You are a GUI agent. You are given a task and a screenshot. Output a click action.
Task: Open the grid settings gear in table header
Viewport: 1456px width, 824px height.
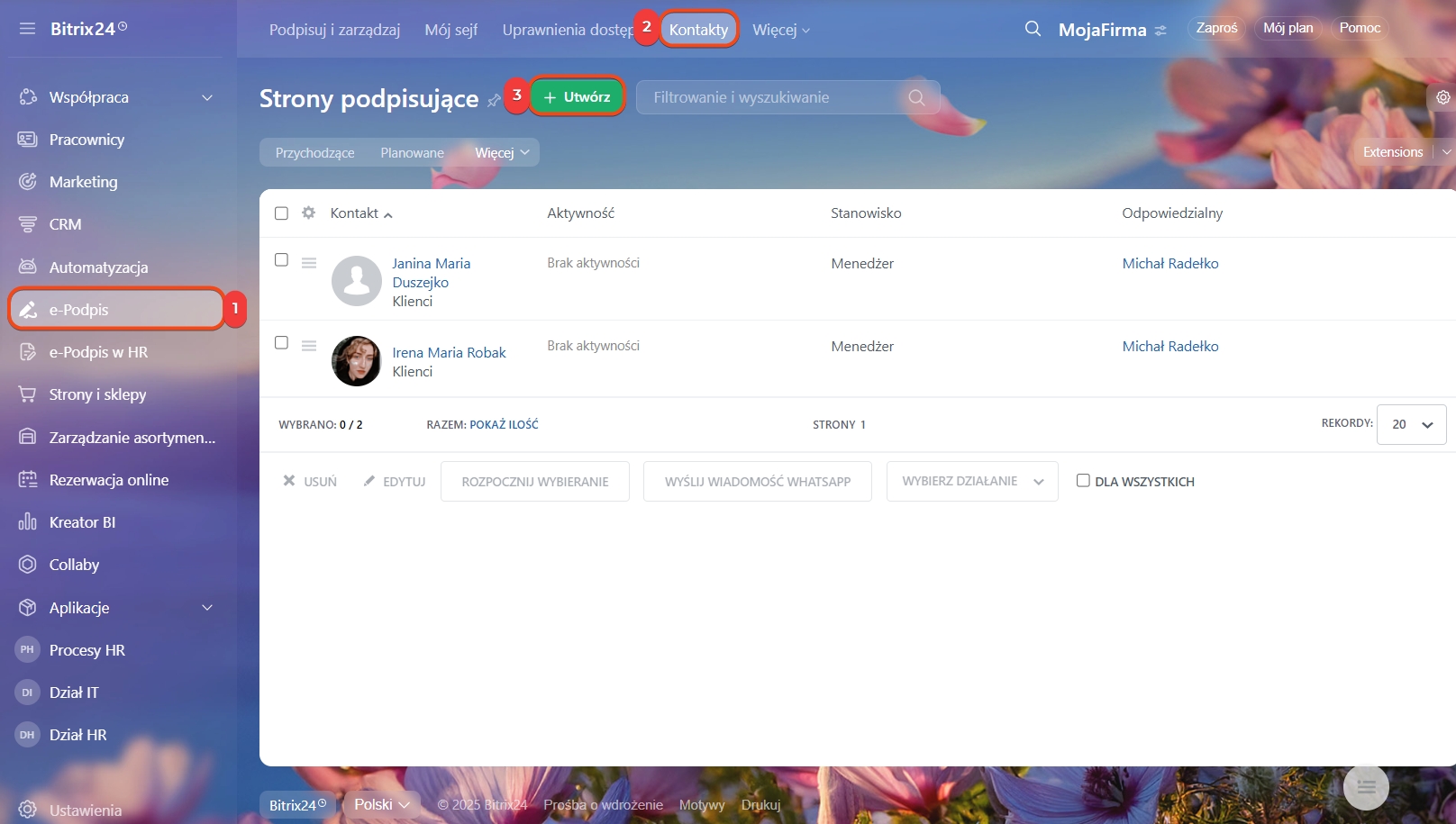[308, 213]
